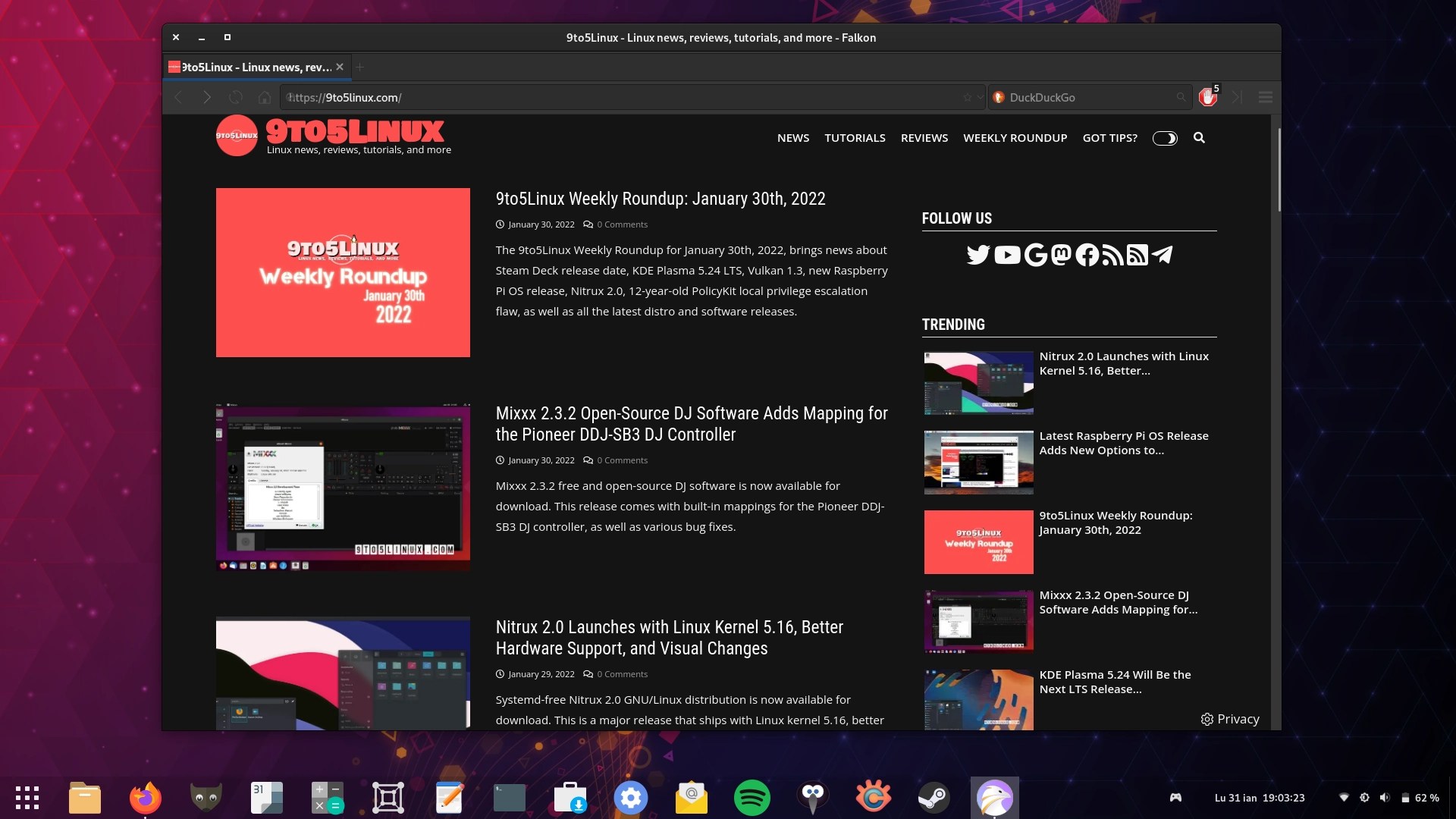Open the Mastodon follow icon
Image resolution: width=1456 pixels, height=819 pixels.
(x=1061, y=255)
